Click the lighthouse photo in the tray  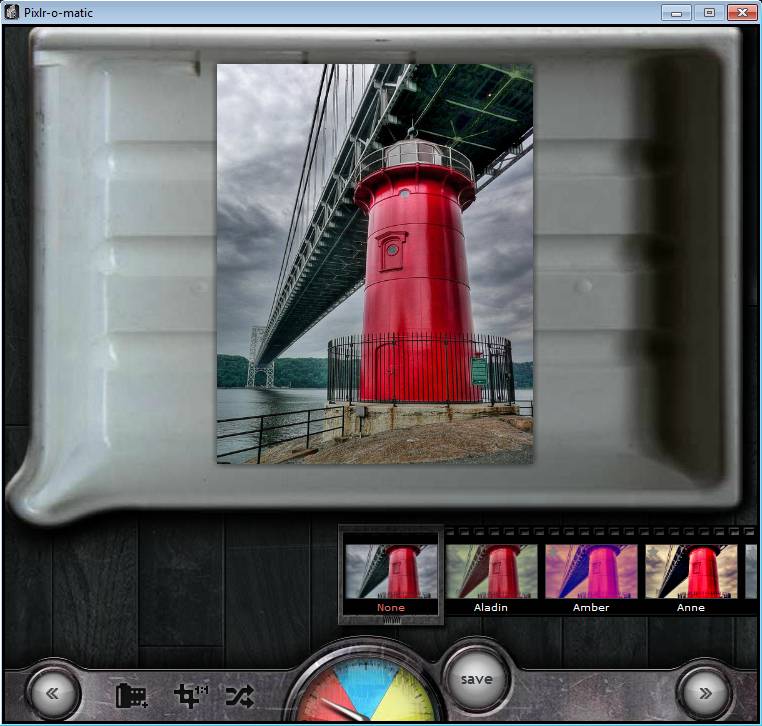coord(375,264)
